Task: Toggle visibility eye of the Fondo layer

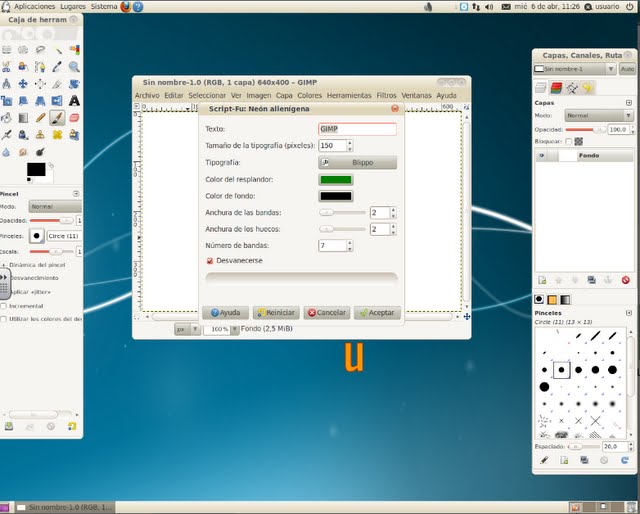Action: click(542, 156)
